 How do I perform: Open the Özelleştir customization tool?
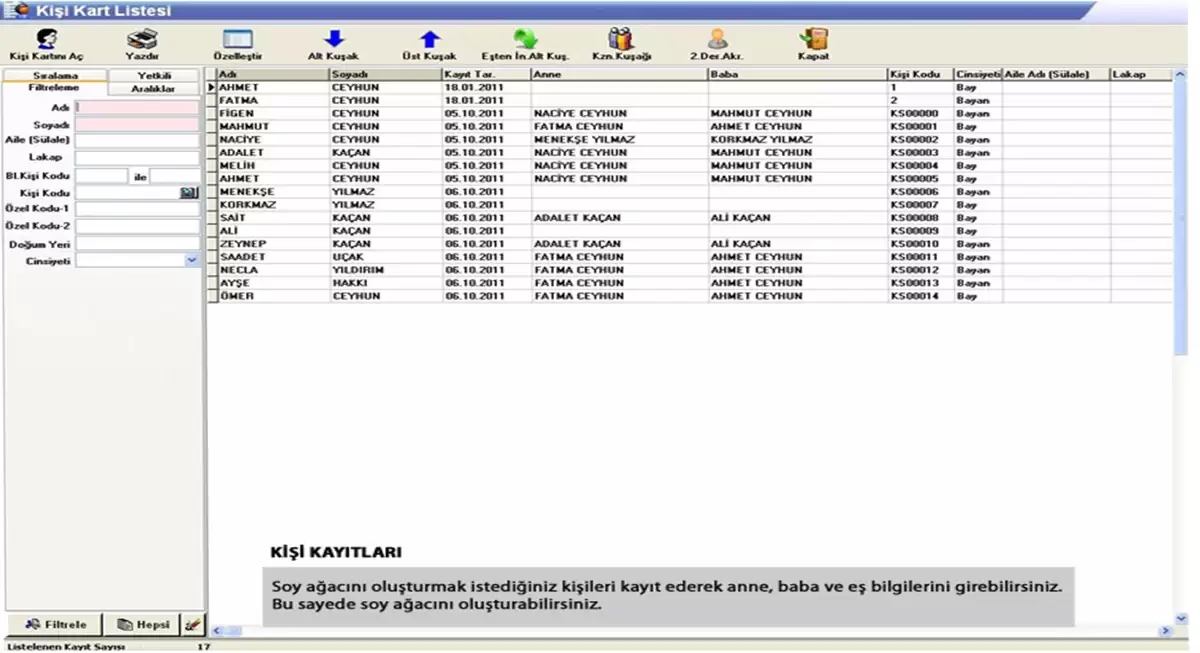coord(237,40)
